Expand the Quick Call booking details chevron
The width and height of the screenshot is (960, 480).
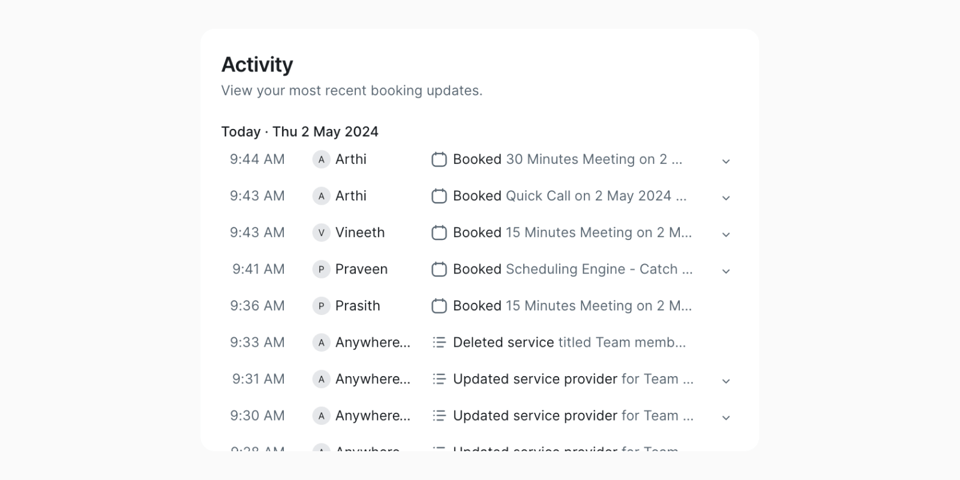[x=726, y=198]
